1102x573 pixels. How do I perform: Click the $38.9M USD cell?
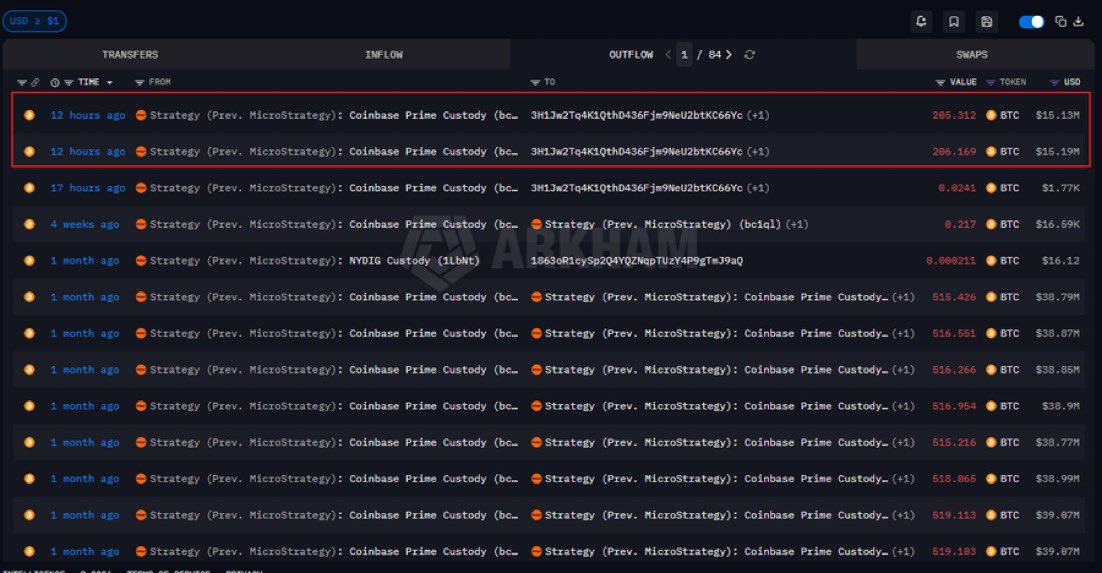click(x=1061, y=406)
